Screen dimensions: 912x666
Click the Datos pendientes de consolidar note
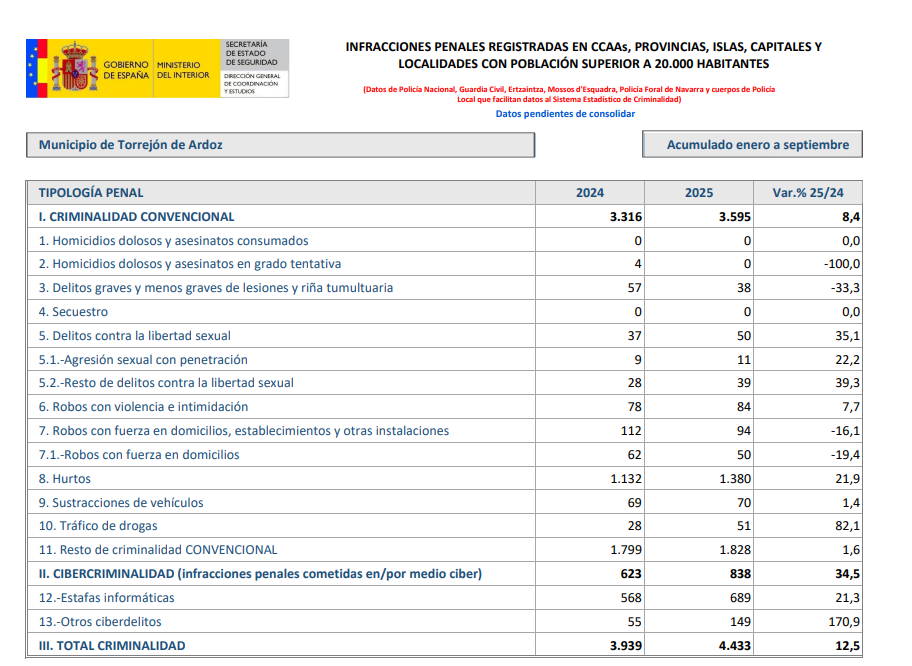click(x=565, y=114)
